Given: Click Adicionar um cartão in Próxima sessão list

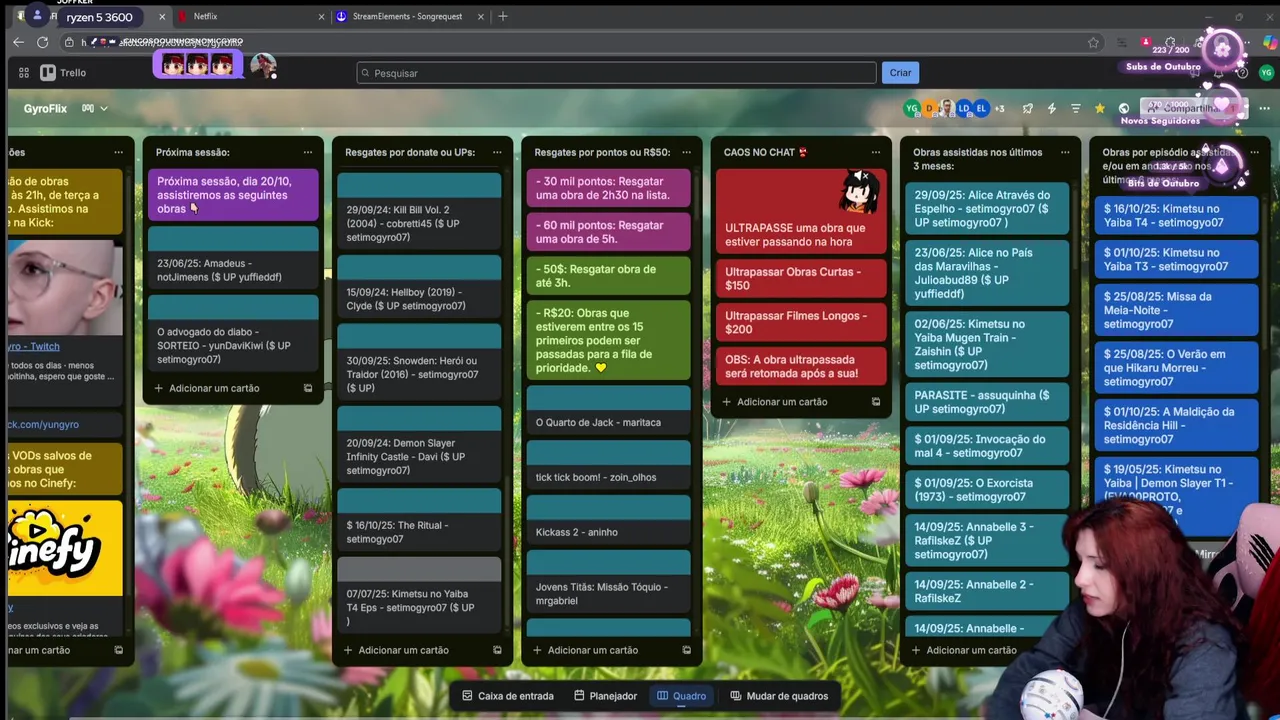Looking at the screenshot, I should tap(214, 388).
